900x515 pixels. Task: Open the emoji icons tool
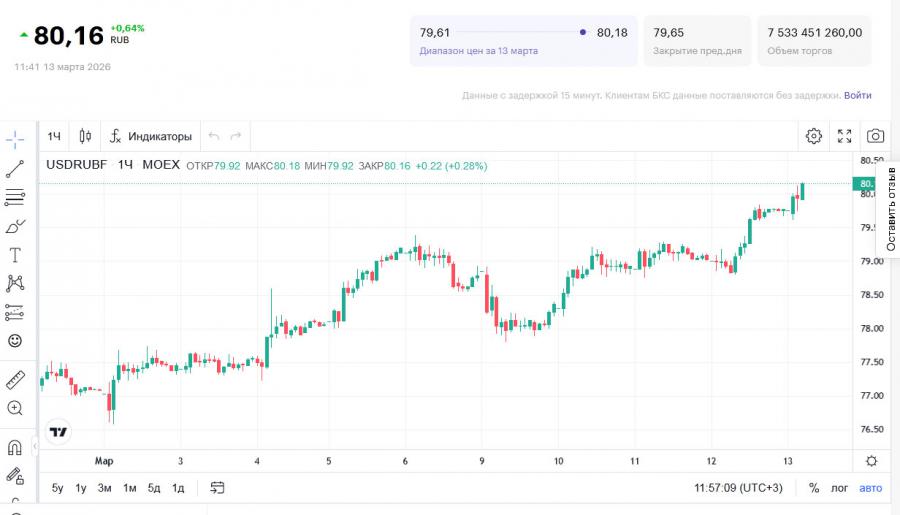15,341
